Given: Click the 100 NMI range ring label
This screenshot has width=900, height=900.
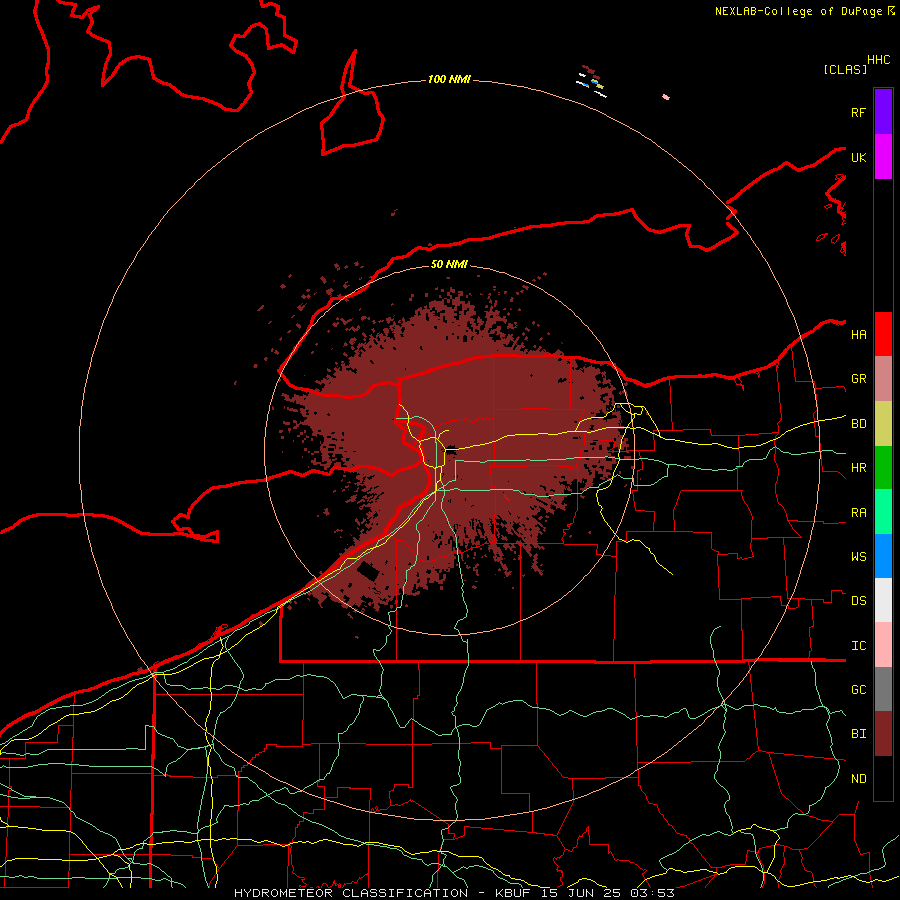Looking at the screenshot, I should pos(449,79).
